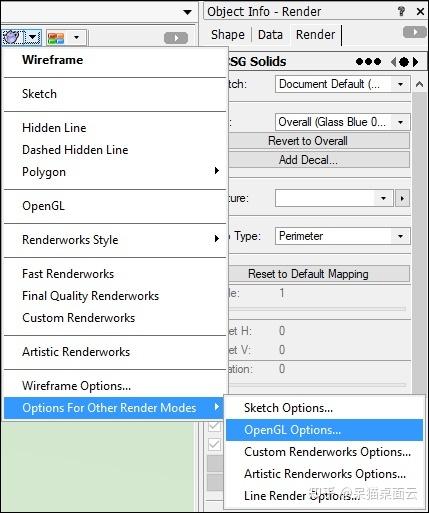Toggle the lower checkbox behind the submenu
The image size is (429, 513).
pyautogui.click(x=214, y=444)
